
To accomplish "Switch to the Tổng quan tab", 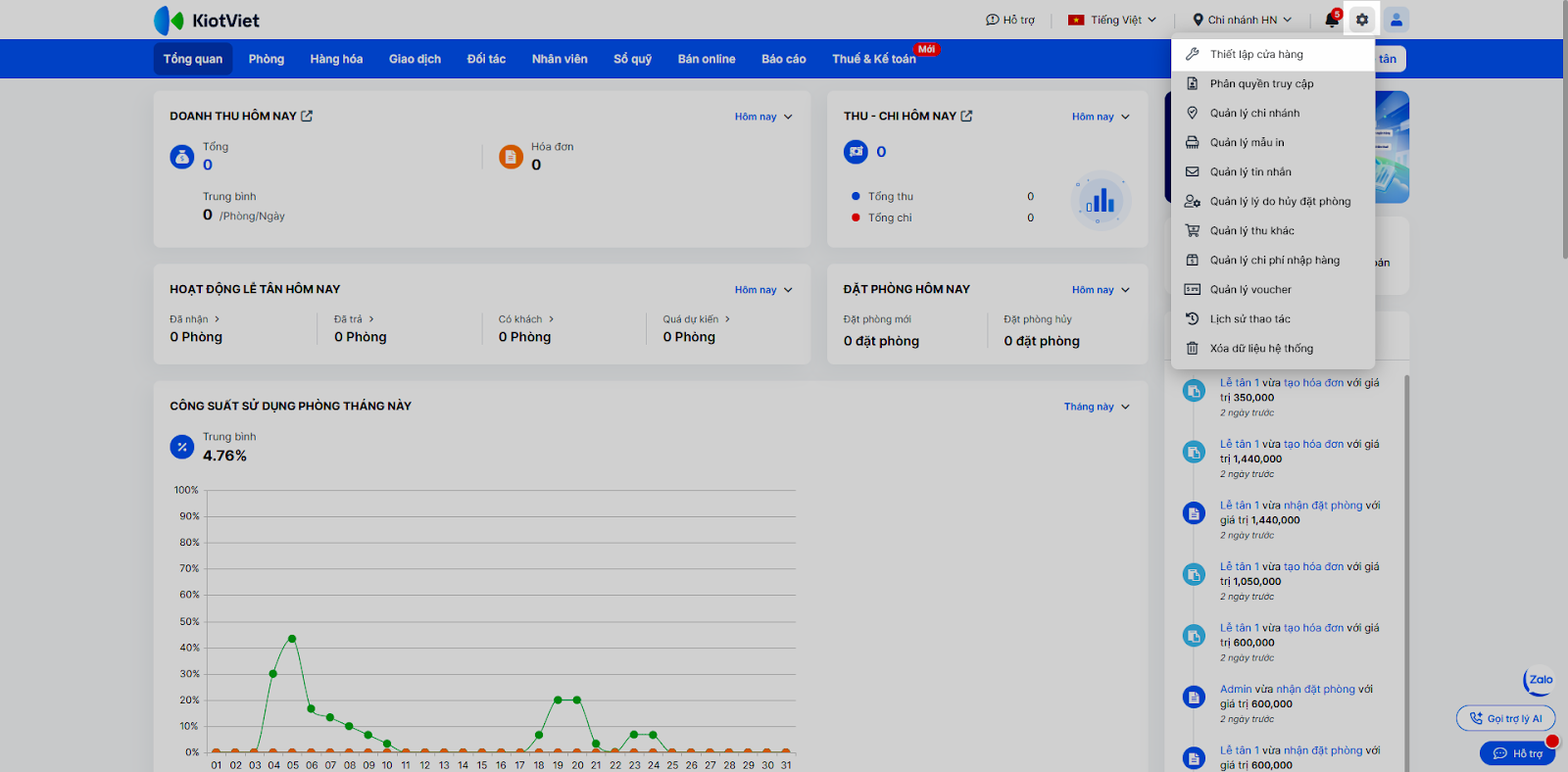I will [193, 59].
